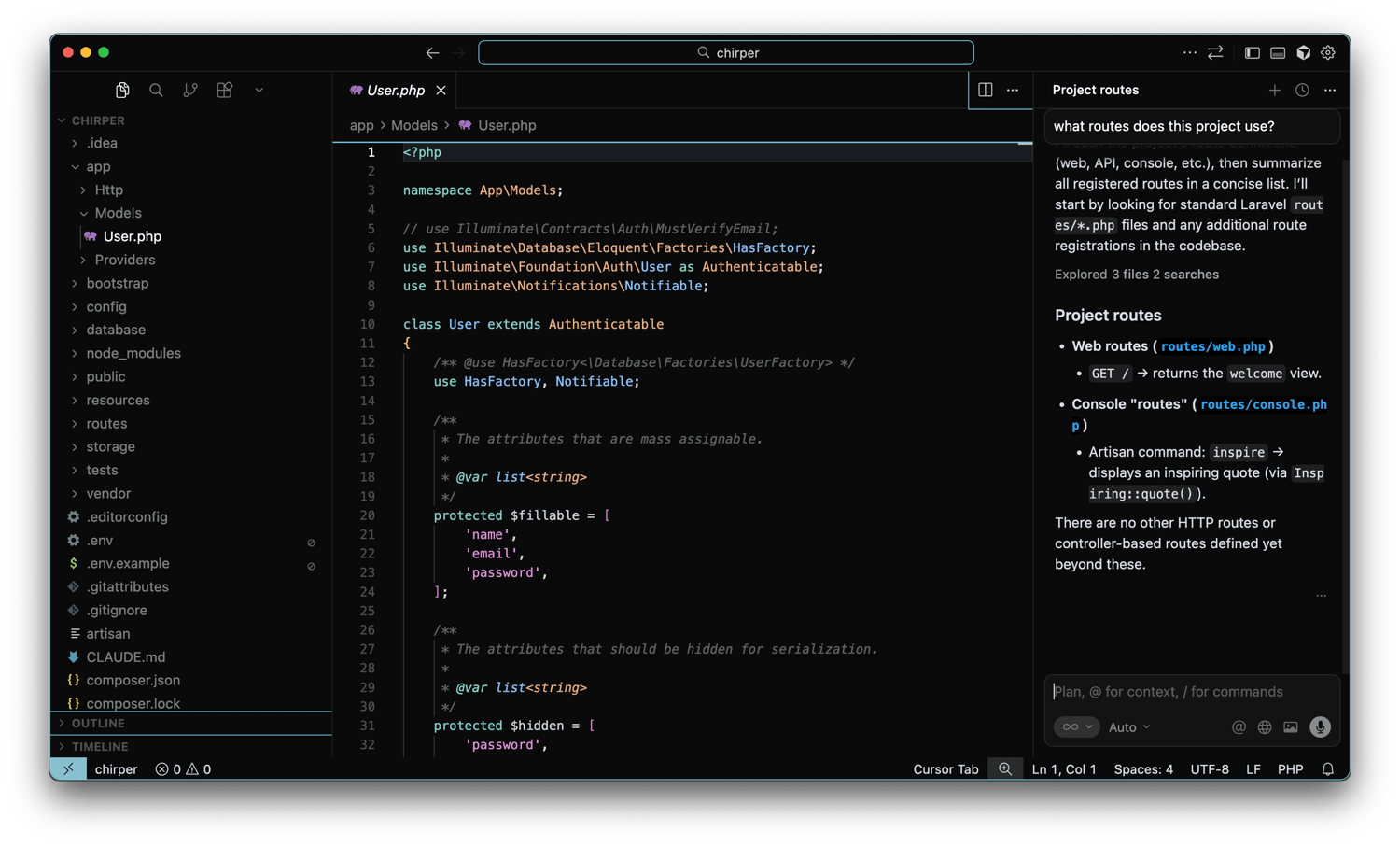Image resolution: width=1400 pixels, height=846 pixels.
Task: Open the title bar ellipsis menu
Action: tap(1189, 52)
